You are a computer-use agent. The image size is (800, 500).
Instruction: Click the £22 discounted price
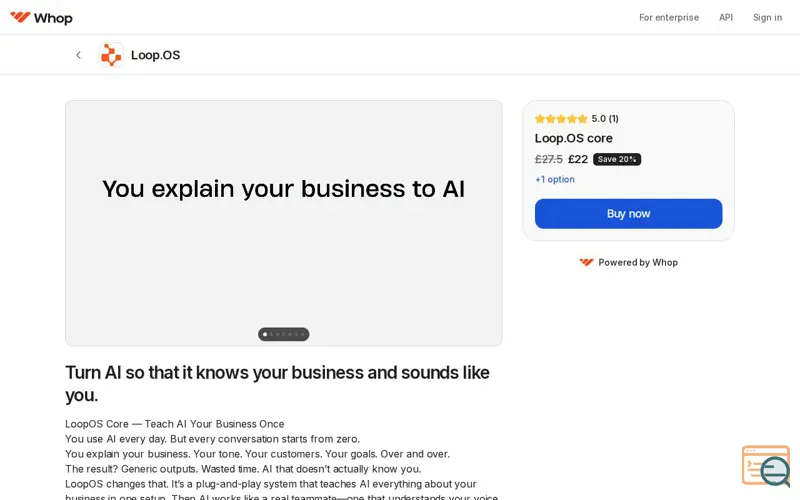pos(578,159)
